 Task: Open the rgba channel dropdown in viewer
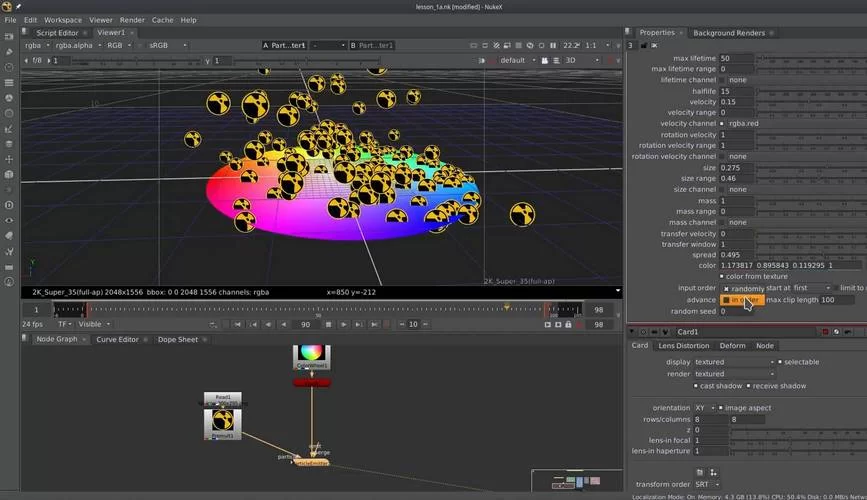point(37,45)
